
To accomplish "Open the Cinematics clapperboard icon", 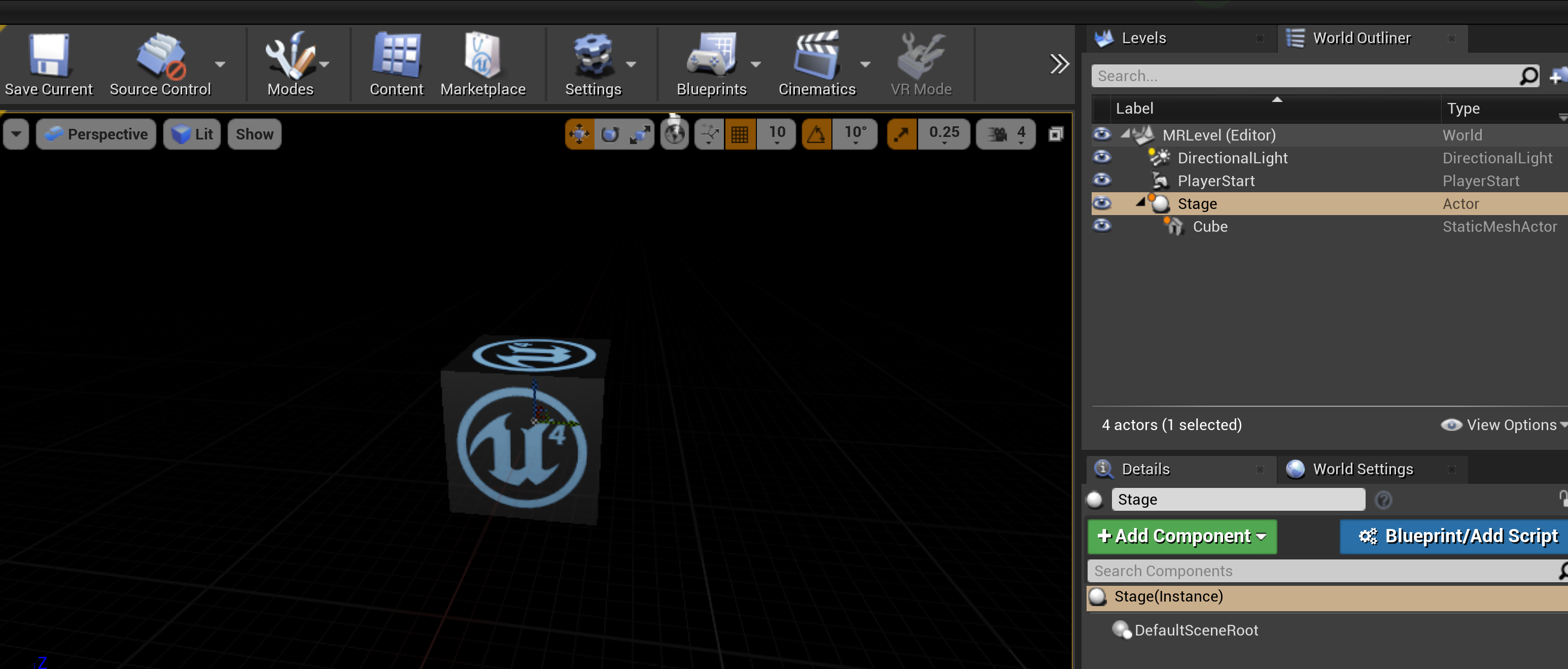I will click(817, 63).
